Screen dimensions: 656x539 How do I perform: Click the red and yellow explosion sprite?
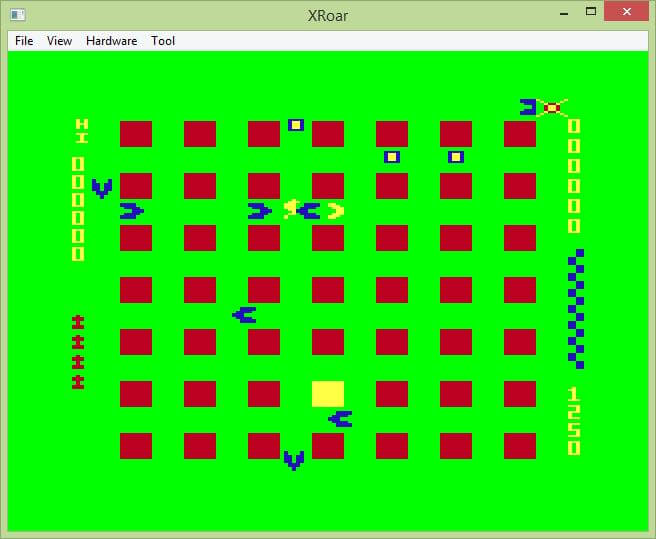coord(552,108)
